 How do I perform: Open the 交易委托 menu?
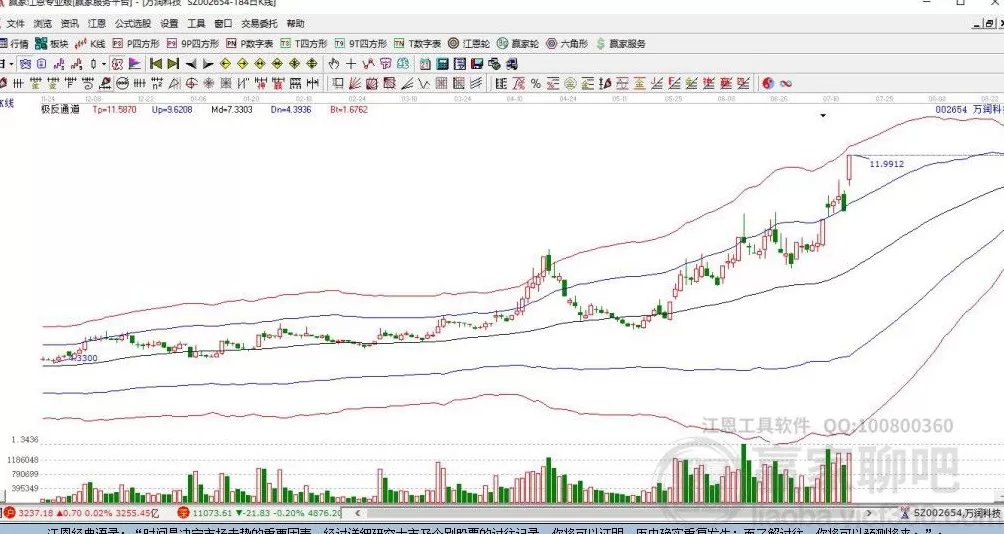(258, 23)
